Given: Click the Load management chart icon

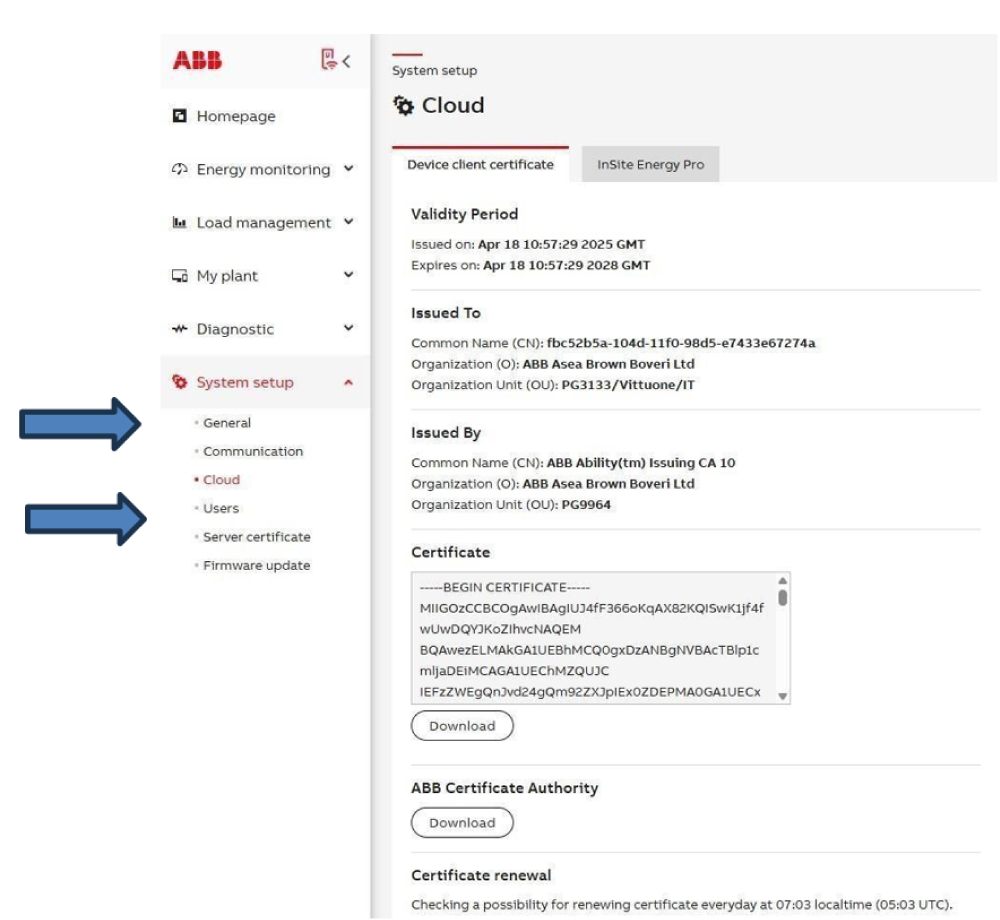Looking at the screenshot, I should pyautogui.click(x=180, y=223).
